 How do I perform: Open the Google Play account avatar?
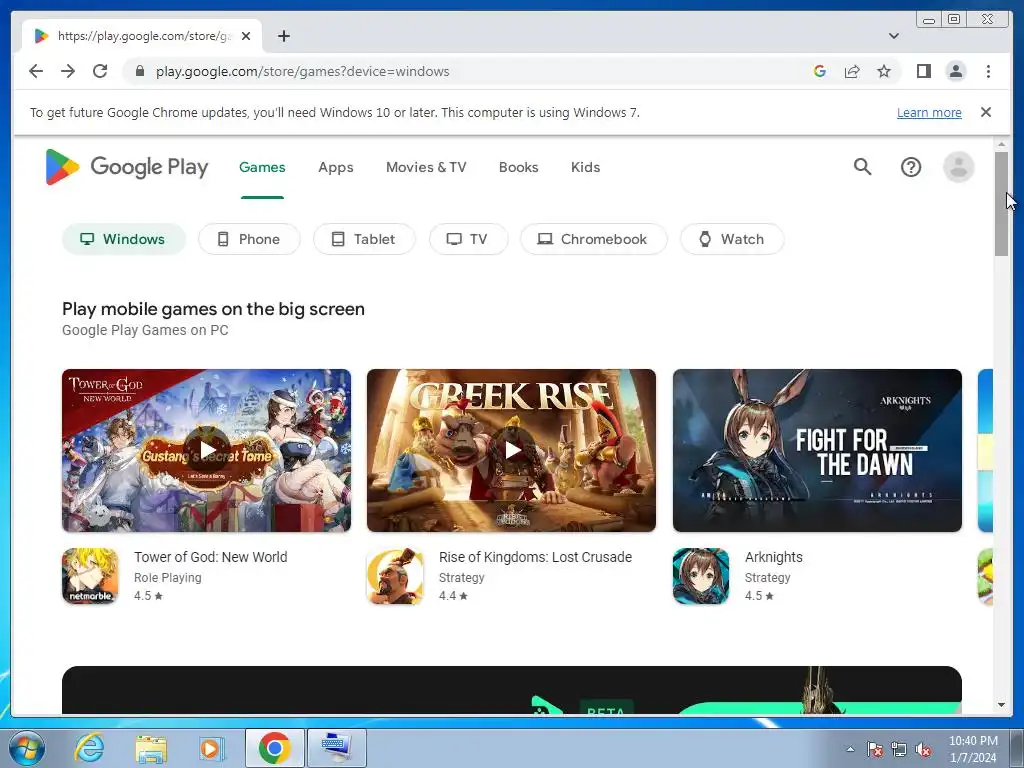tap(958, 167)
